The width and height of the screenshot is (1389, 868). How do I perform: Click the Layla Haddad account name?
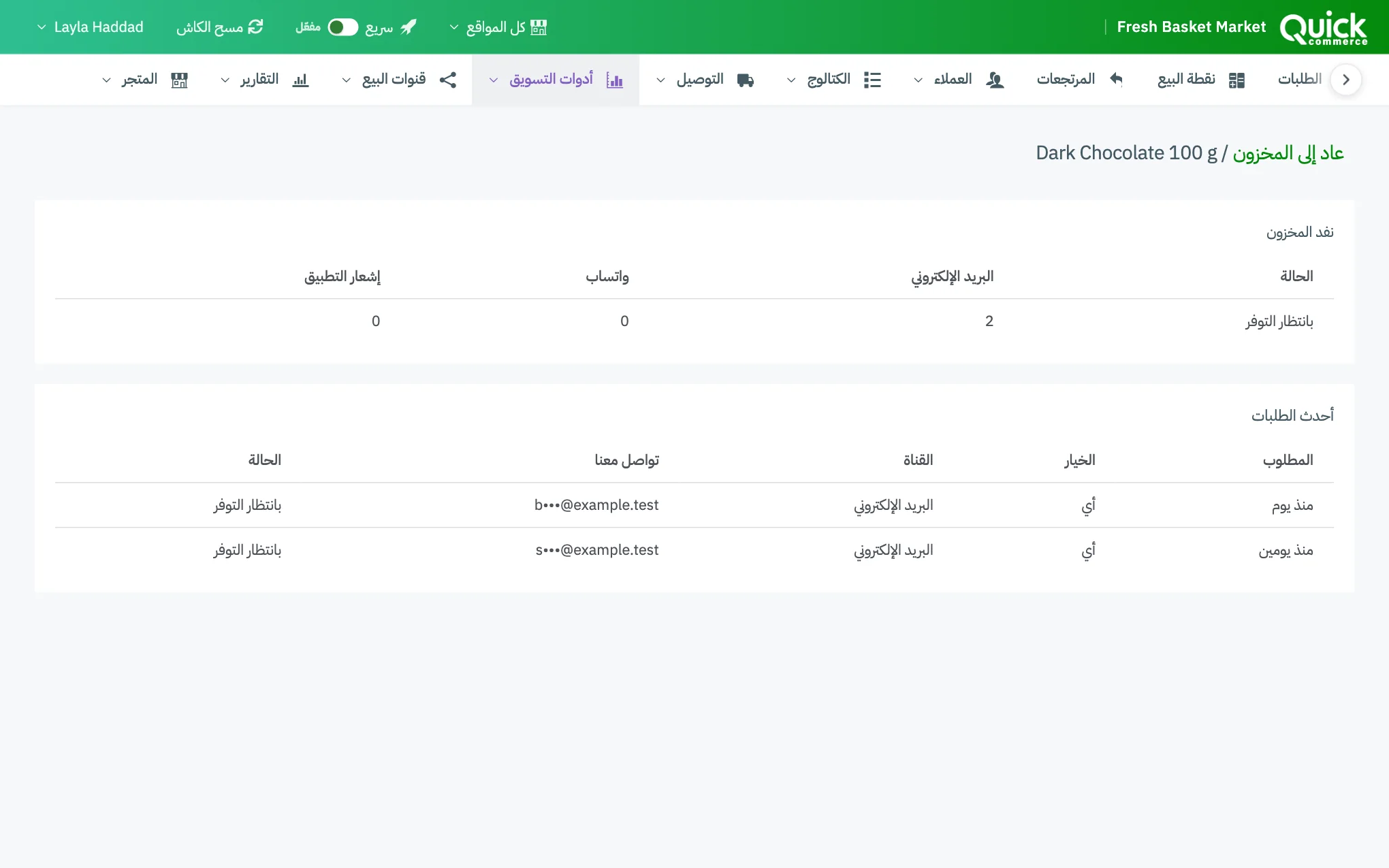pyautogui.click(x=99, y=27)
